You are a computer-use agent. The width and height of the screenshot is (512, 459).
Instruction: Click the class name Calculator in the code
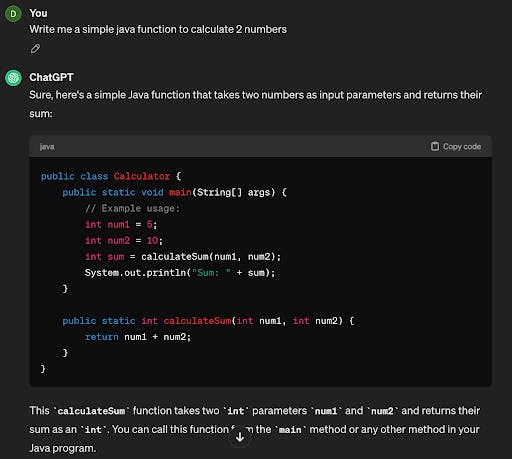click(x=142, y=176)
